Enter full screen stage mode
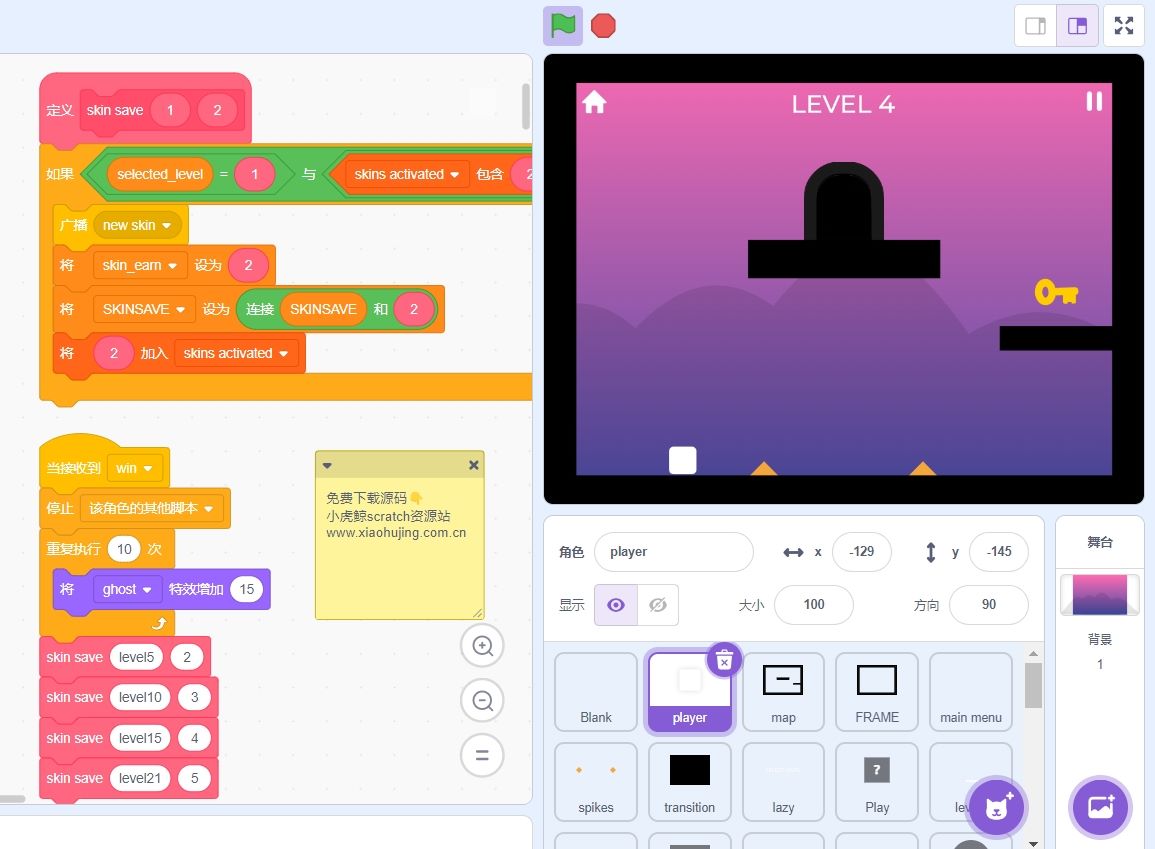Viewport: 1155px width, 849px height. point(1123,26)
